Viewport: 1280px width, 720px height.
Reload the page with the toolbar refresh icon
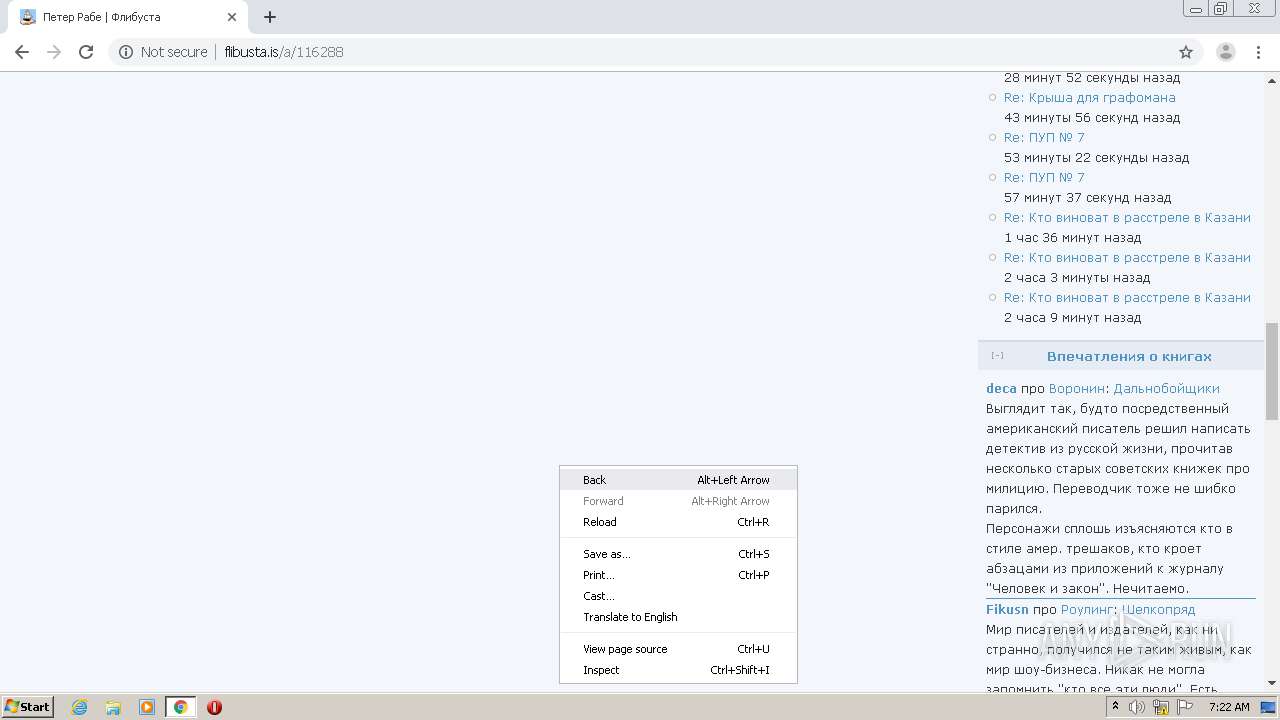pos(86,52)
